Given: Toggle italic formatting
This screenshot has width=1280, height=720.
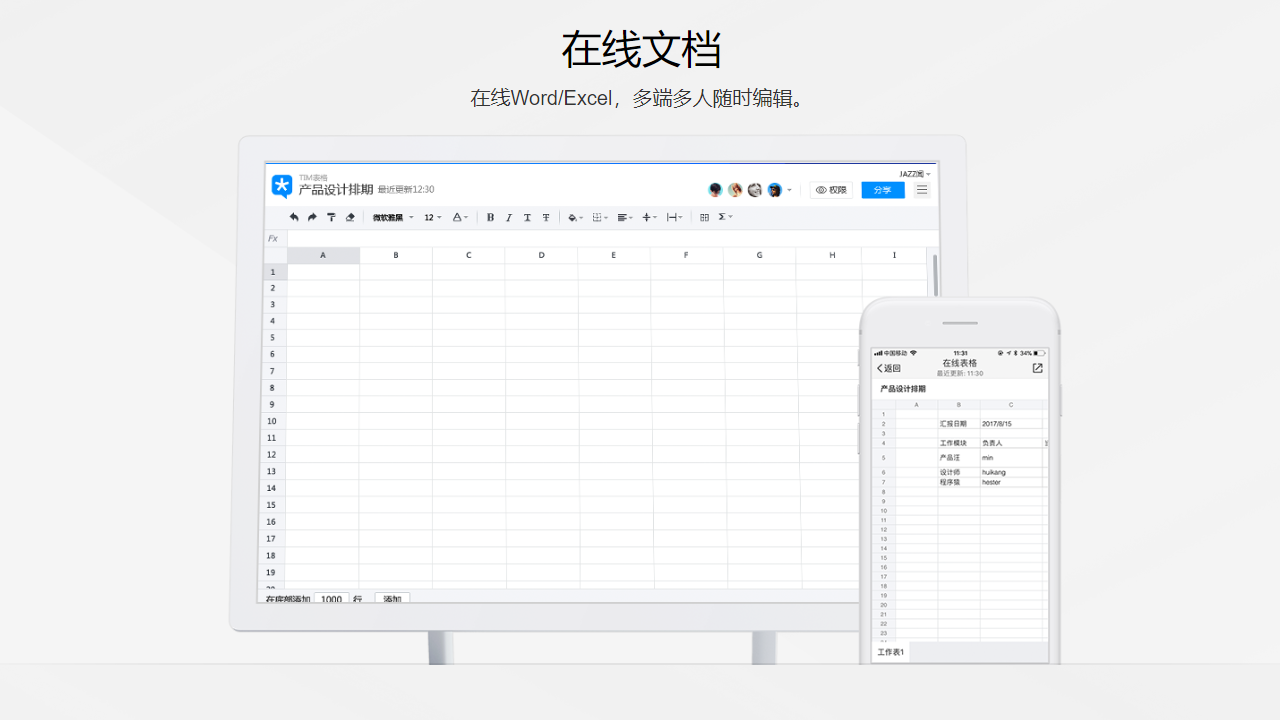Looking at the screenshot, I should coord(508,217).
